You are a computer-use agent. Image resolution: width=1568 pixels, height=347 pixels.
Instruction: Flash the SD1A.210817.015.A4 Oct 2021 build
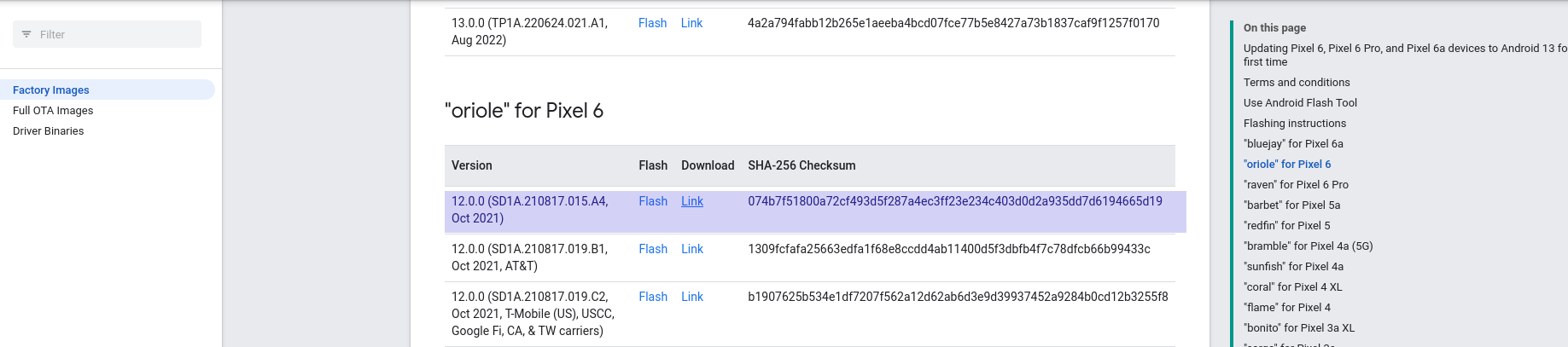pyautogui.click(x=653, y=201)
